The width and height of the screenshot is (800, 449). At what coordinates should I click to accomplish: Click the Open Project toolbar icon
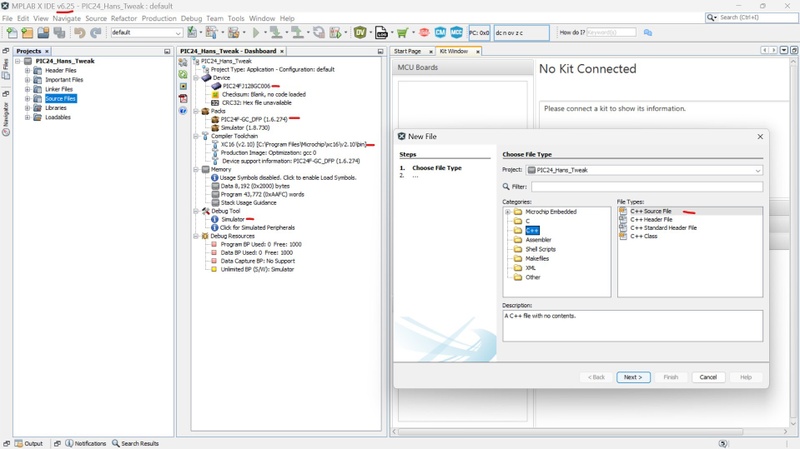[x=43, y=33]
